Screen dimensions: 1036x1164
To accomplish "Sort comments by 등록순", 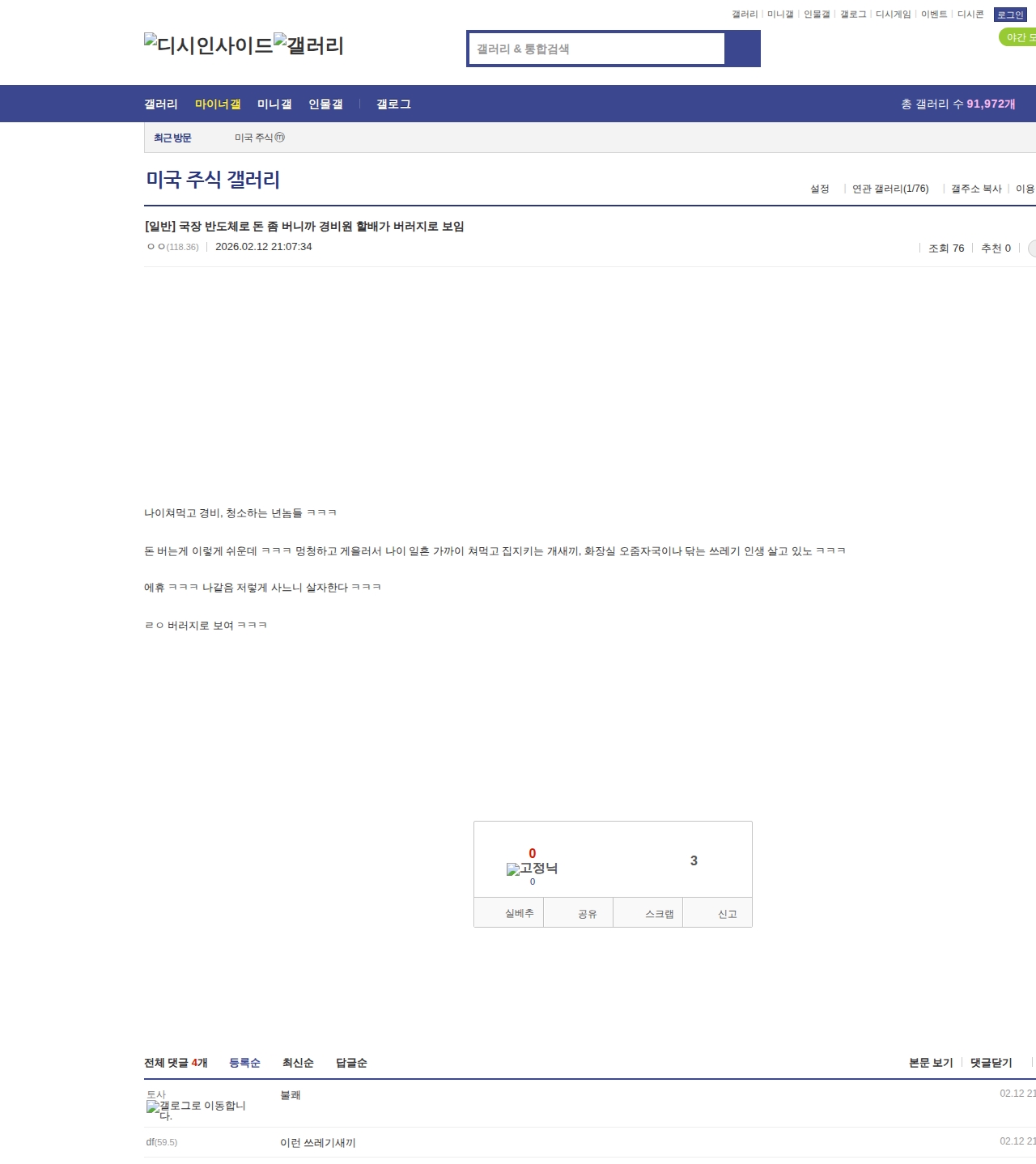I will click(x=244, y=1063).
